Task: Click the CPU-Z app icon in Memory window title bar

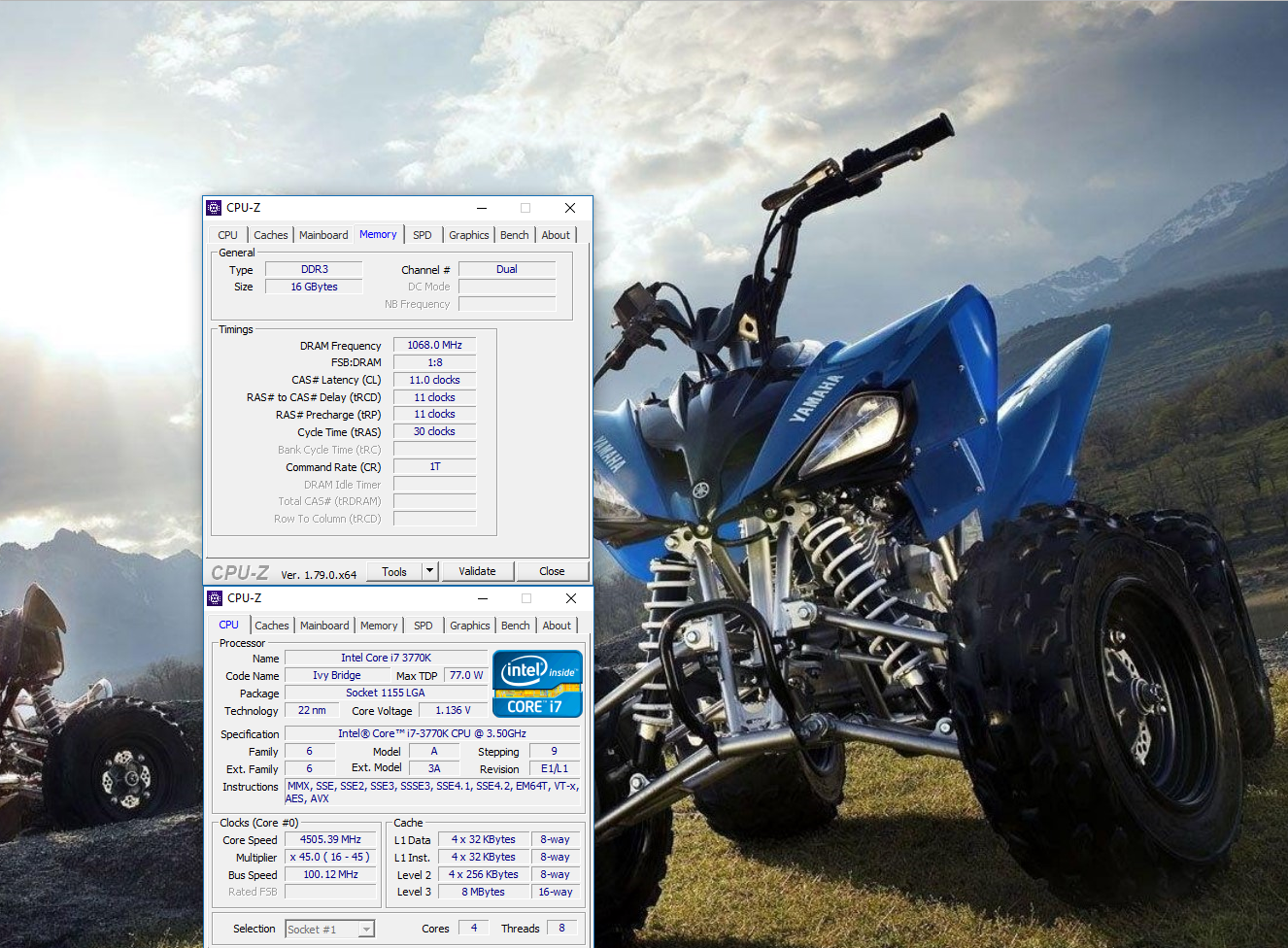Action: [x=214, y=208]
